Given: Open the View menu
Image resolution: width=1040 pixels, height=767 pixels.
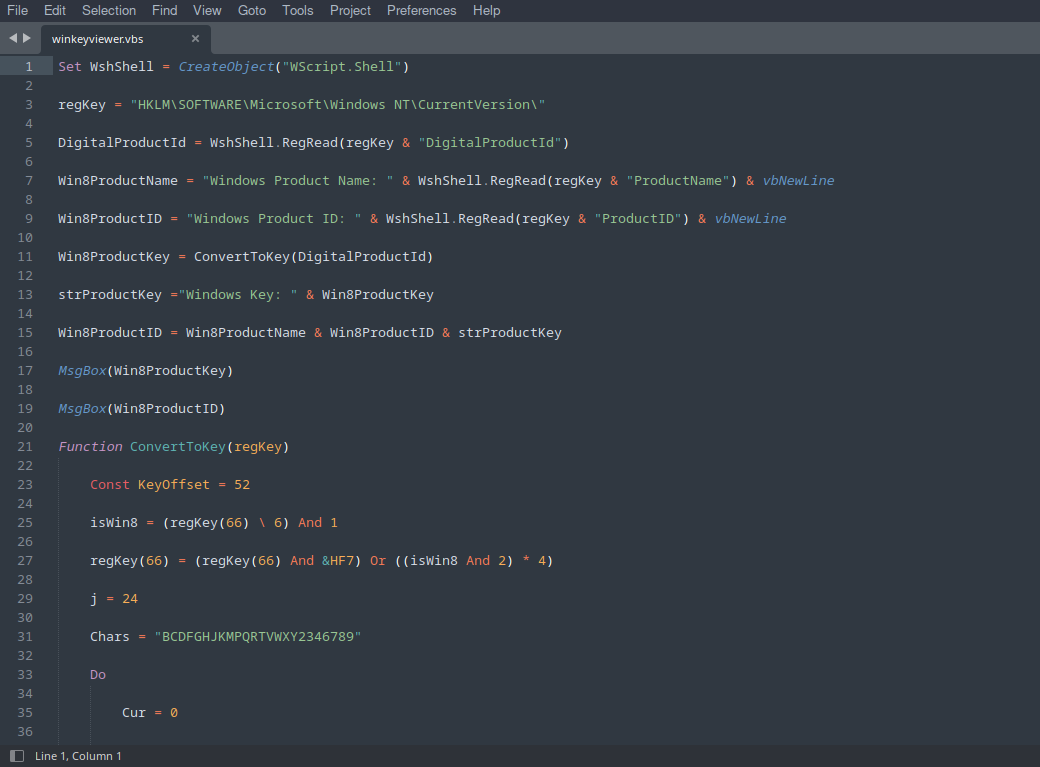Looking at the screenshot, I should click(207, 11).
